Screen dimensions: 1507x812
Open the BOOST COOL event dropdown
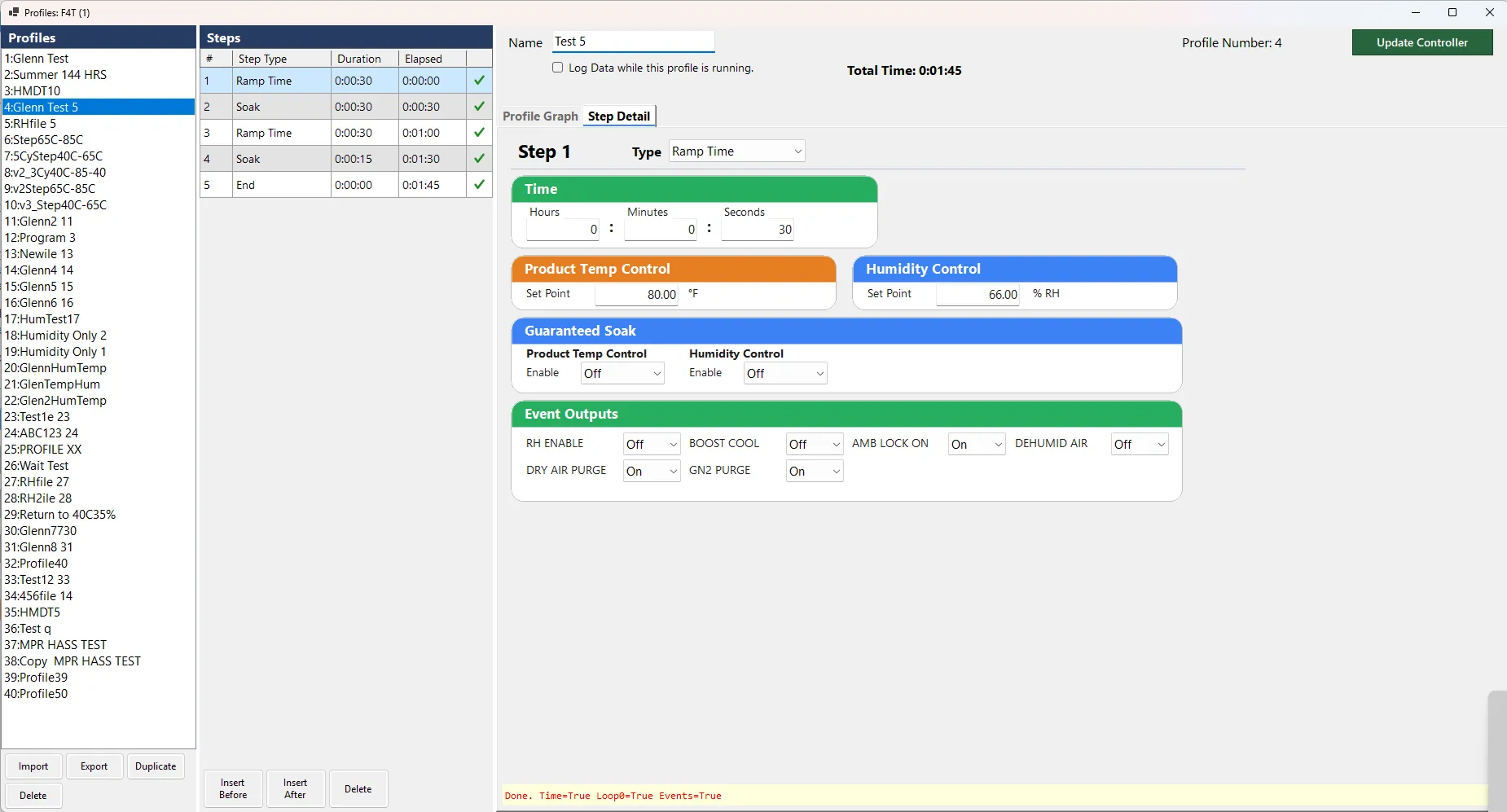coord(815,444)
